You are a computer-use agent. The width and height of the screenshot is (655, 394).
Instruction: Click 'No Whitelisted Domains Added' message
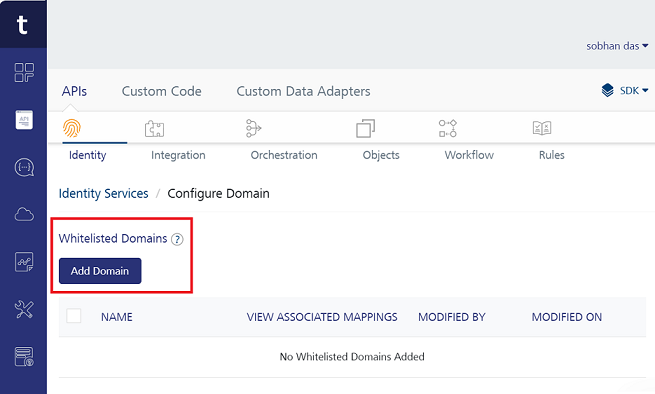tap(352, 357)
